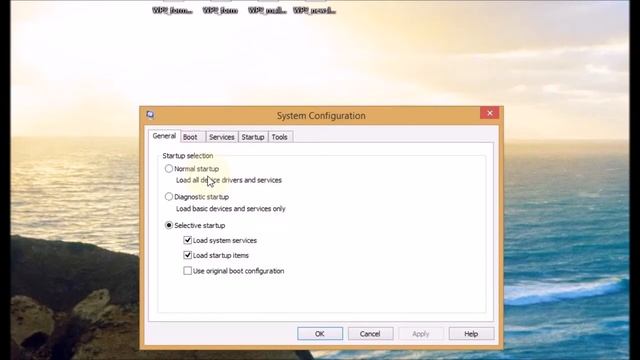Open Help for System Configuration
640x360 pixels.
471,333
